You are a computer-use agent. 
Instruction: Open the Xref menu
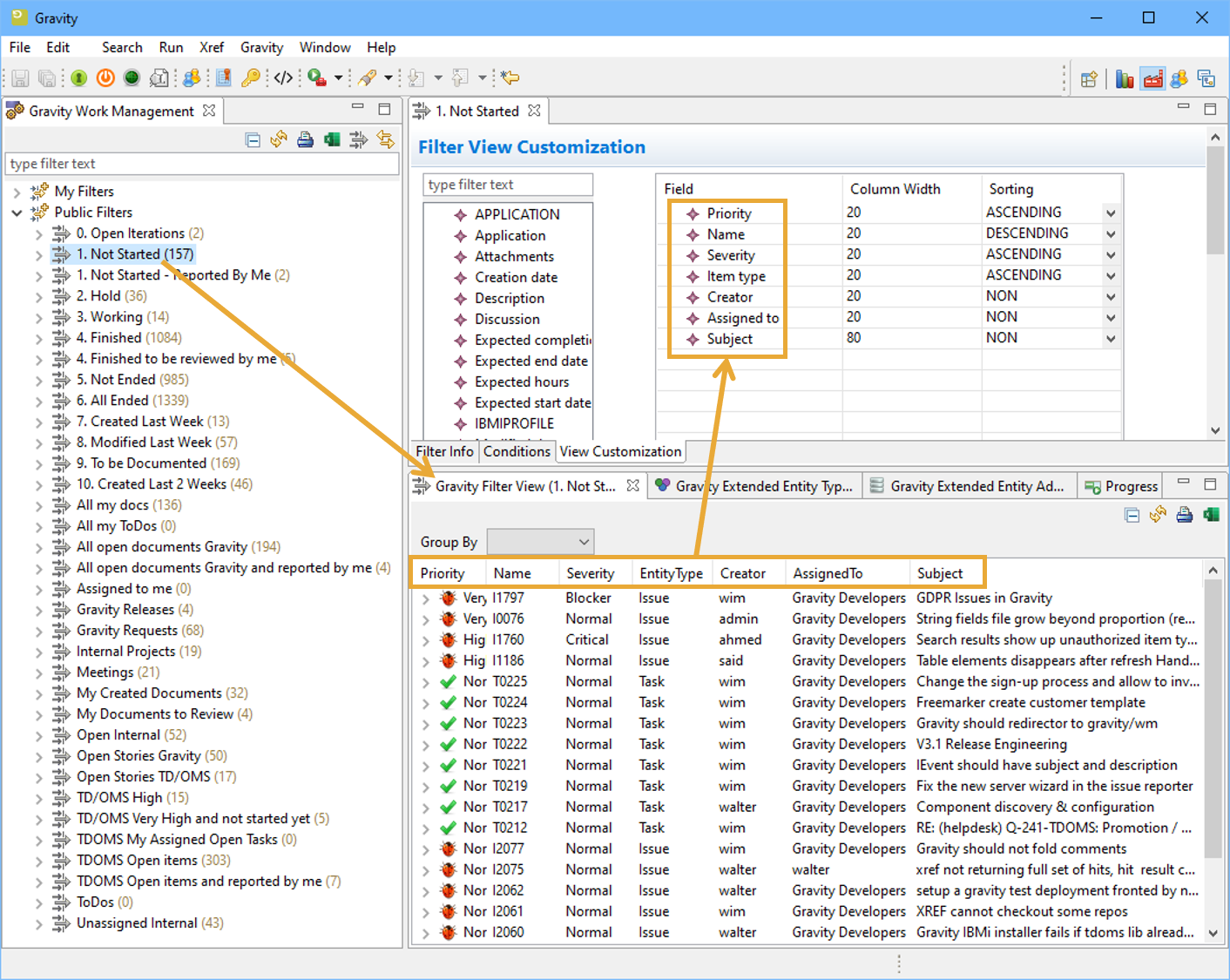coord(211,47)
